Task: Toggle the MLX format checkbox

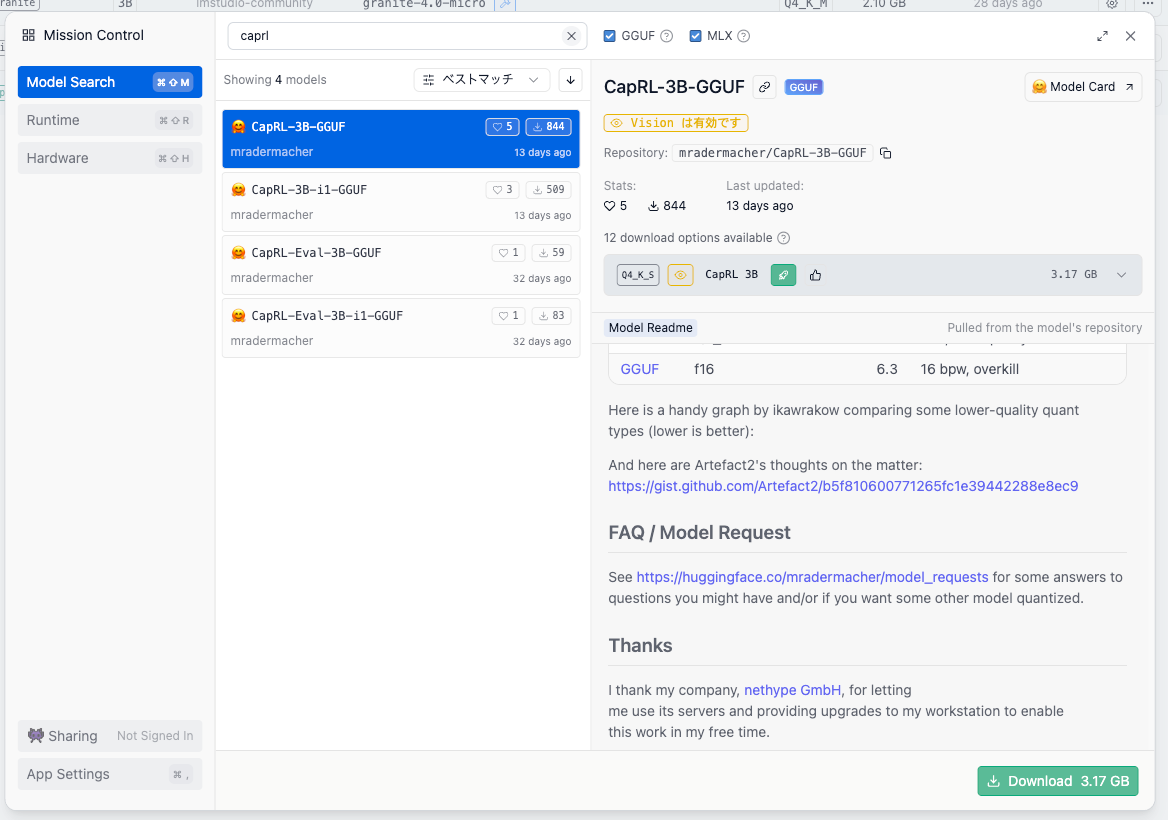Action: point(695,36)
